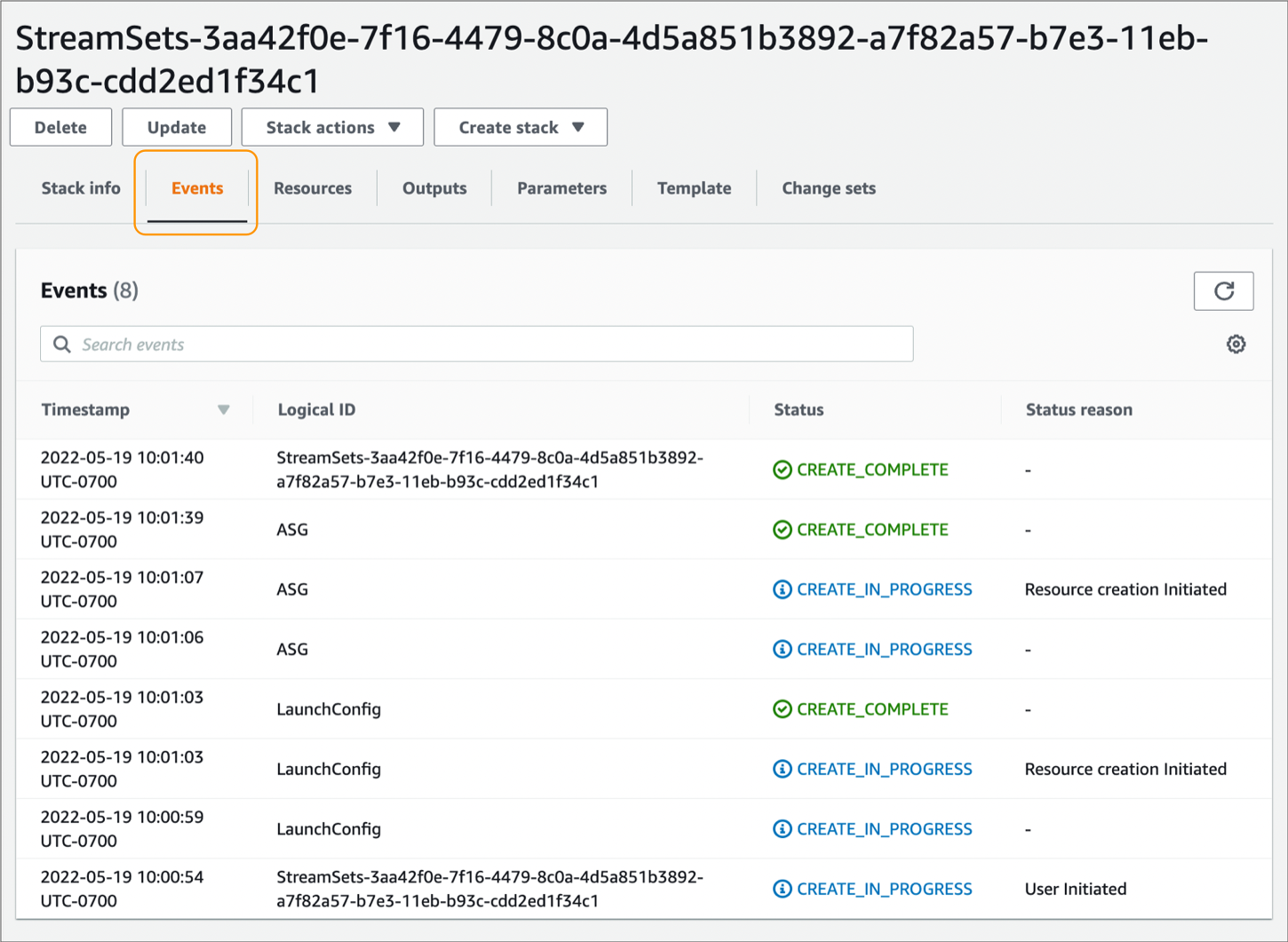Click the green check icon on ASG CREATE_COMPLETE
This screenshot has width=1288, height=942.
(x=782, y=529)
